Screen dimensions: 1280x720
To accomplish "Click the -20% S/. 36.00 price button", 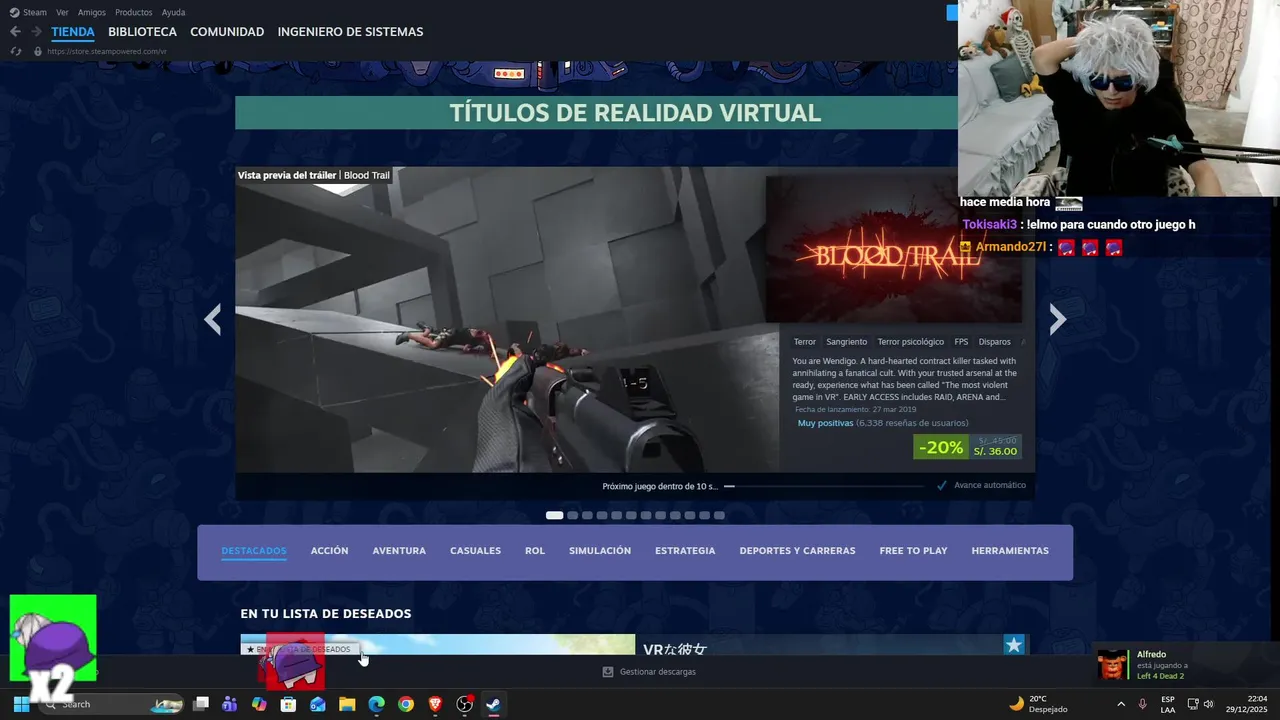I will [x=968, y=447].
